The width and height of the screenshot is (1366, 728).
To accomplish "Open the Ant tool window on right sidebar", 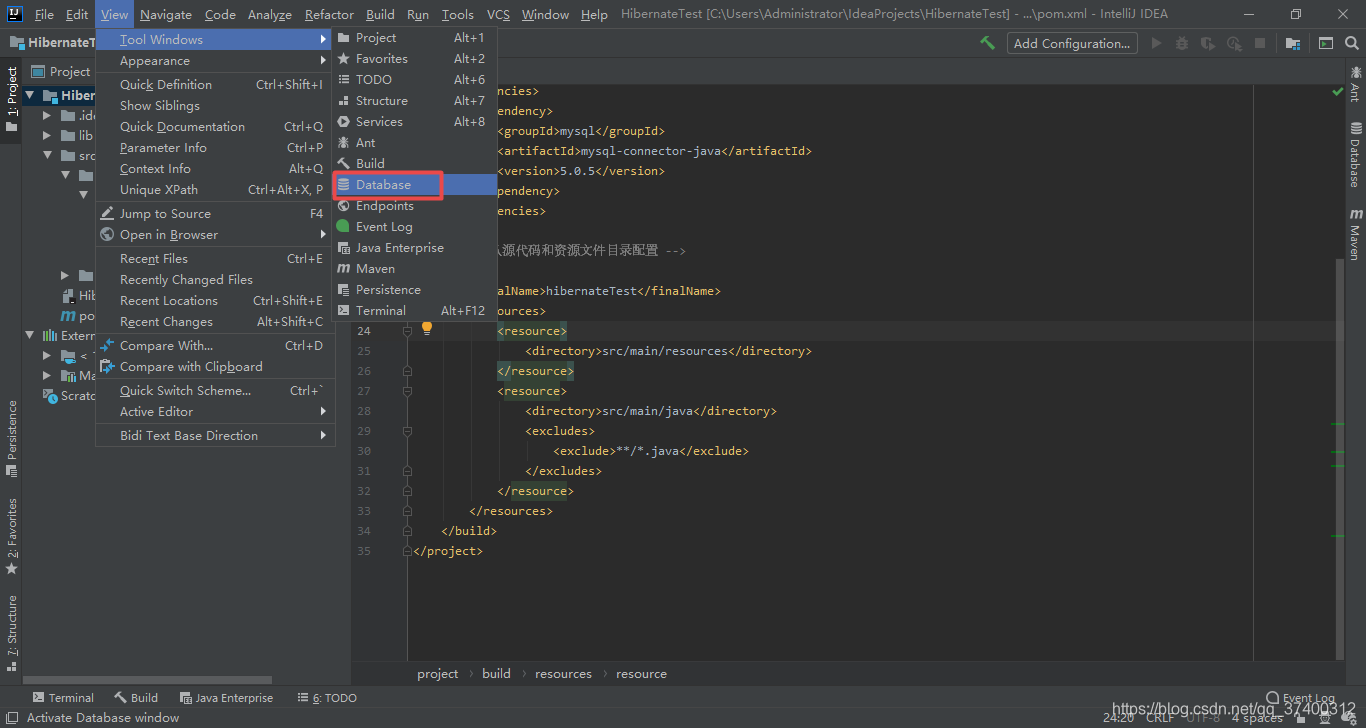I will tap(1355, 84).
